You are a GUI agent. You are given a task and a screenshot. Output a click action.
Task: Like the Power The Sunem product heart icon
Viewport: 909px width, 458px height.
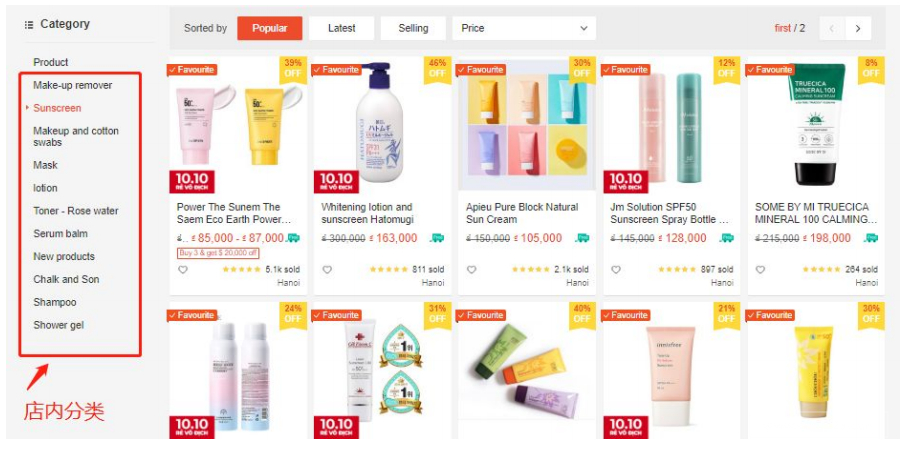pyautogui.click(x=183, y=270)
